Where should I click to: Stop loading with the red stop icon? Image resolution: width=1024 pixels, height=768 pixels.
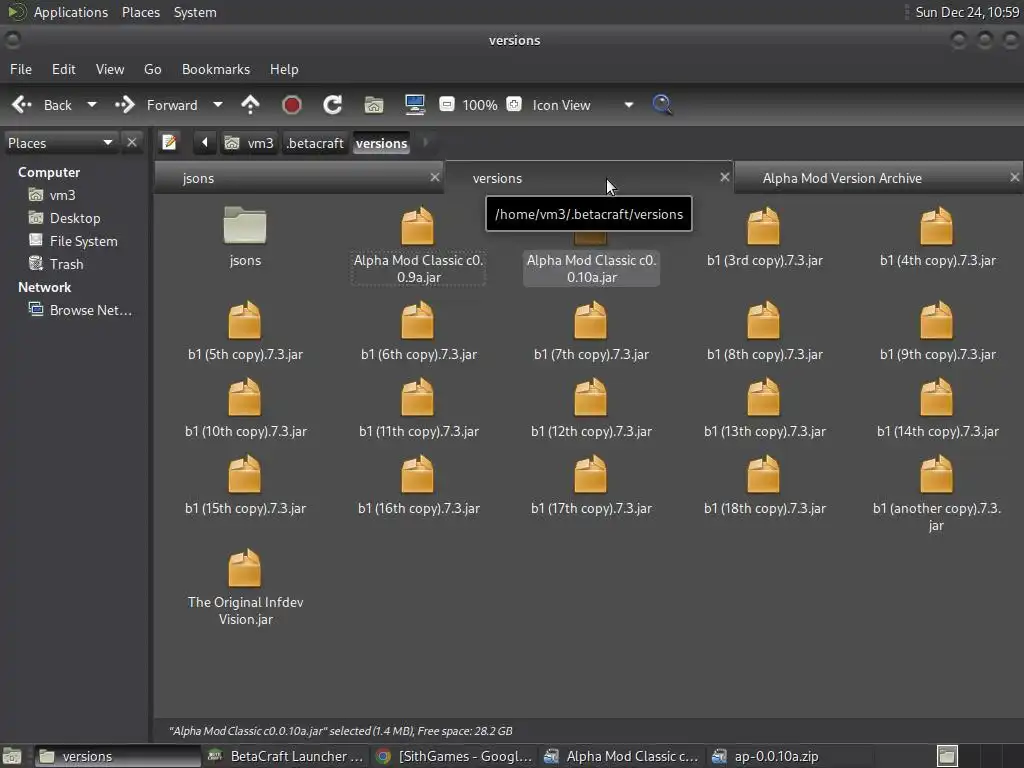[x=291, y=104]
